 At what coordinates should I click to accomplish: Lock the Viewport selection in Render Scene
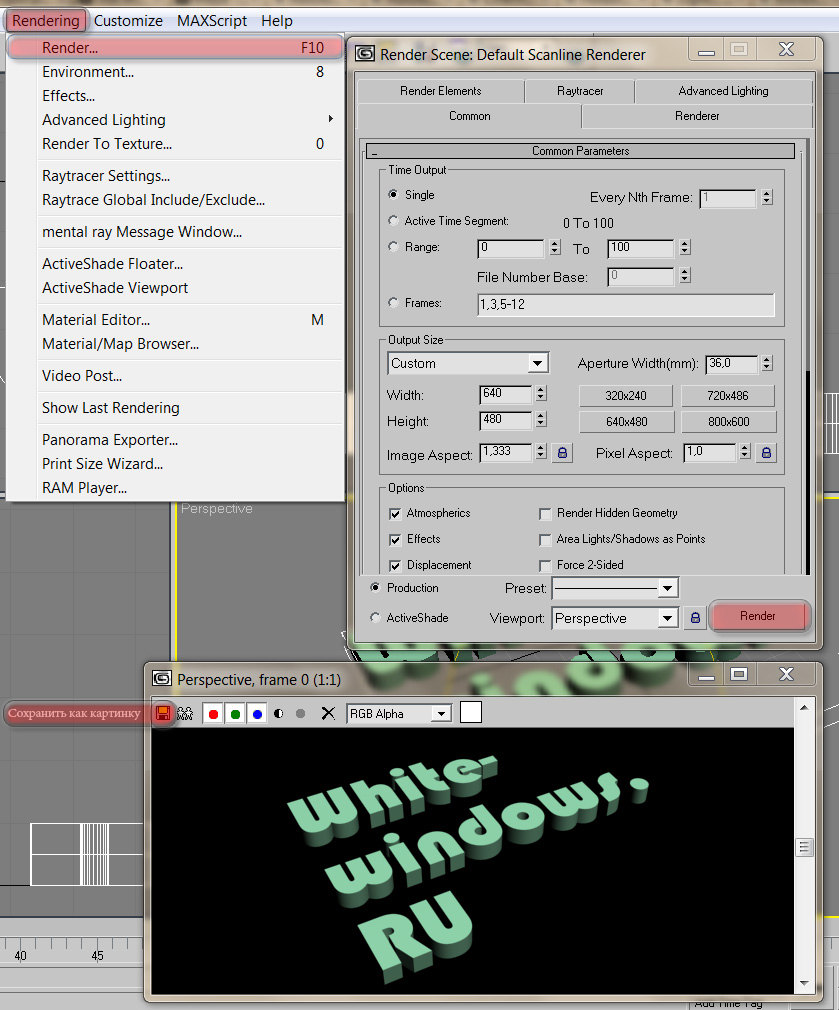695,618
